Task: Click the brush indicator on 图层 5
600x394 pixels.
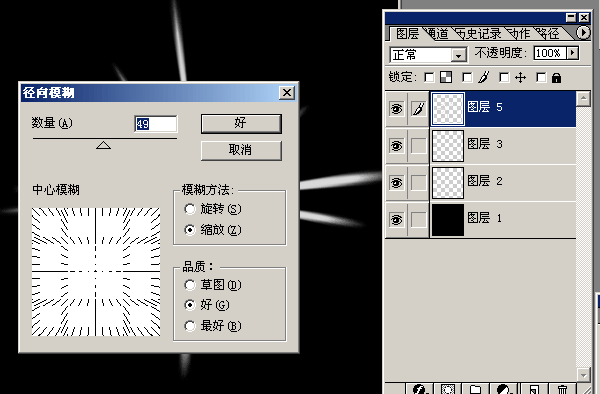Action: point(418,109)
